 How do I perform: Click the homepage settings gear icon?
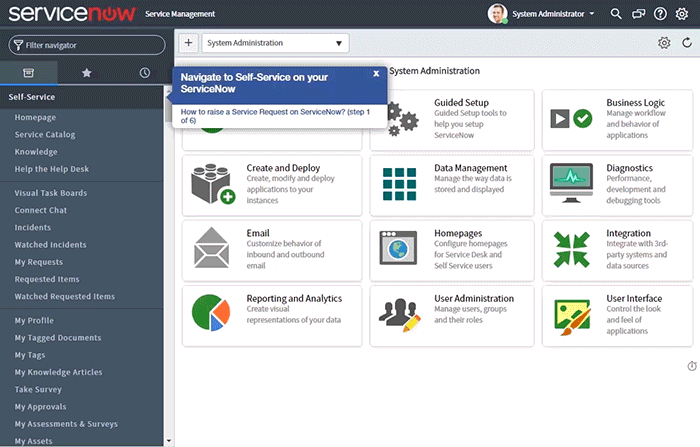(x=664, y=43)
